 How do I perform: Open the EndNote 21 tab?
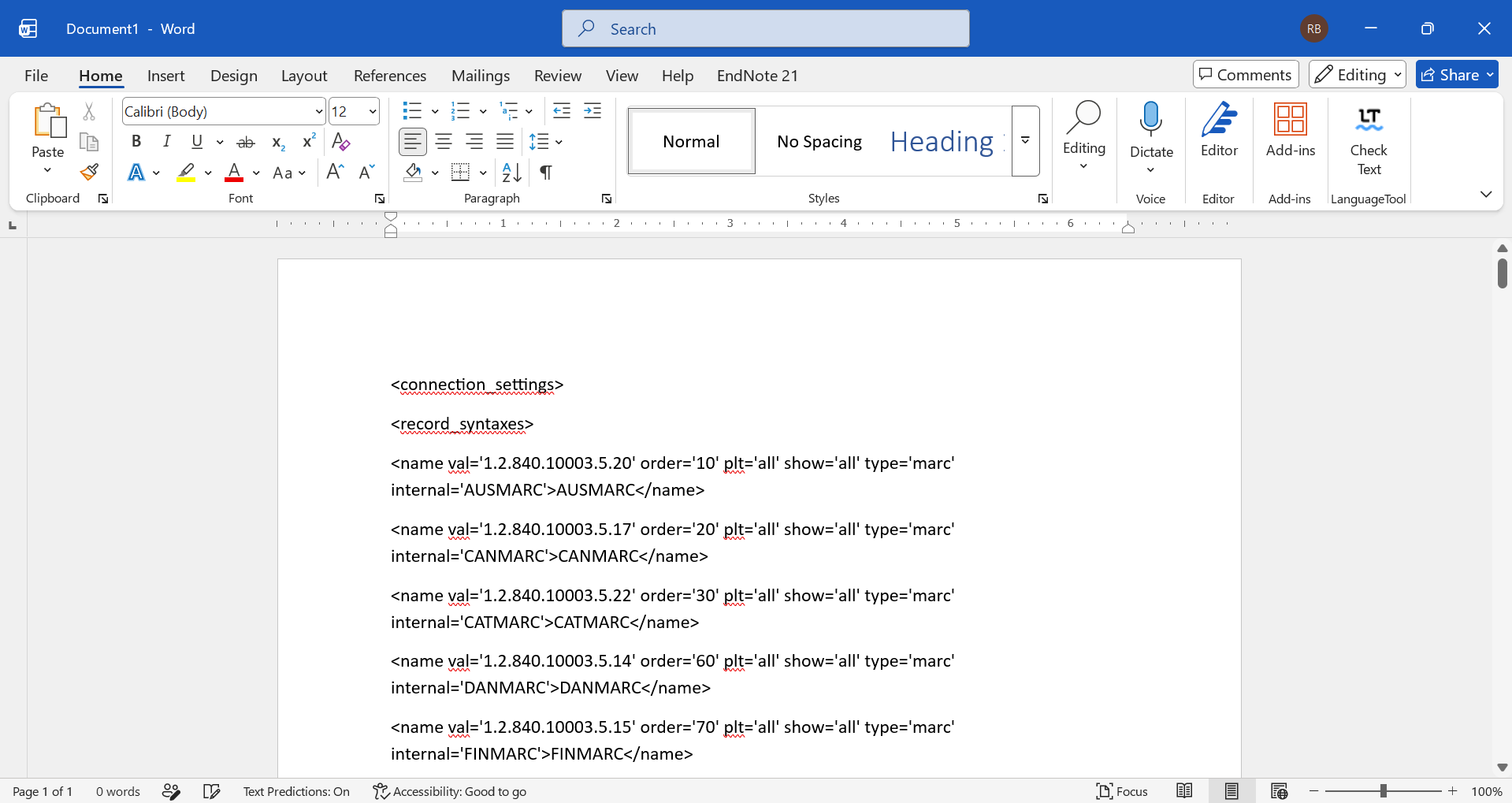tap(757, 76)
